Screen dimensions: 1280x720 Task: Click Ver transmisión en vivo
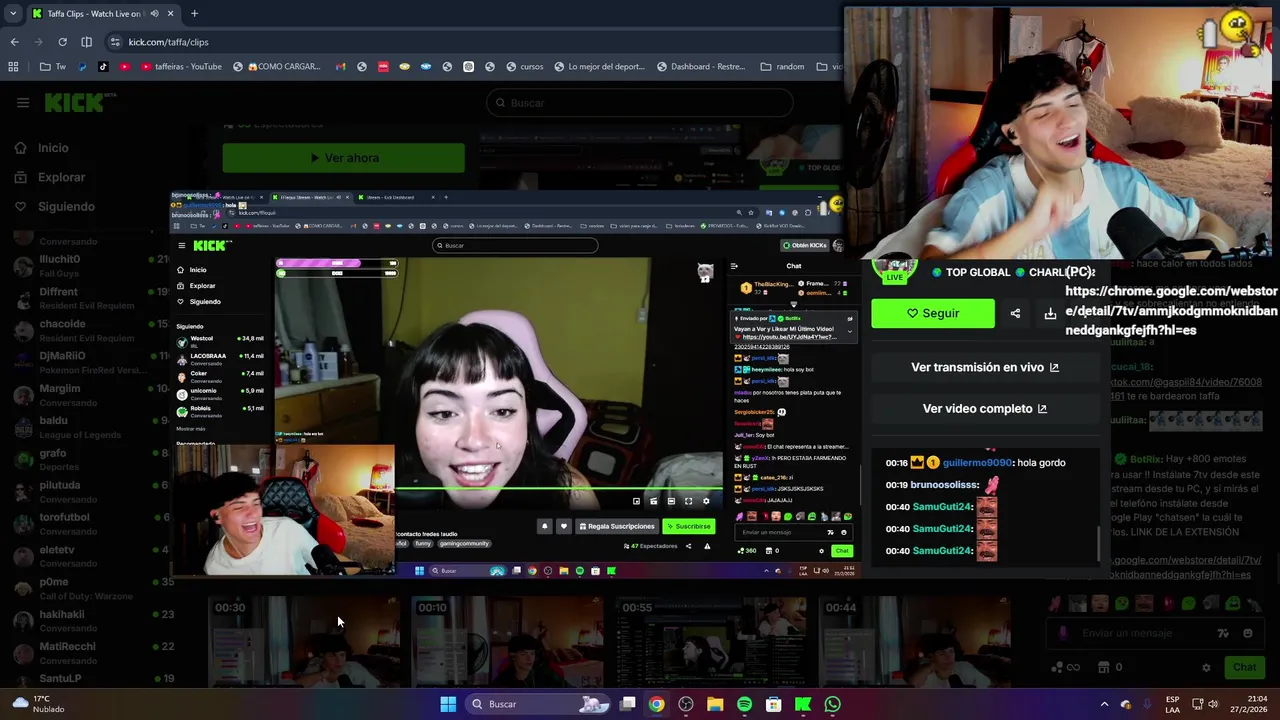pyautogui.click(x=985, y=367)
